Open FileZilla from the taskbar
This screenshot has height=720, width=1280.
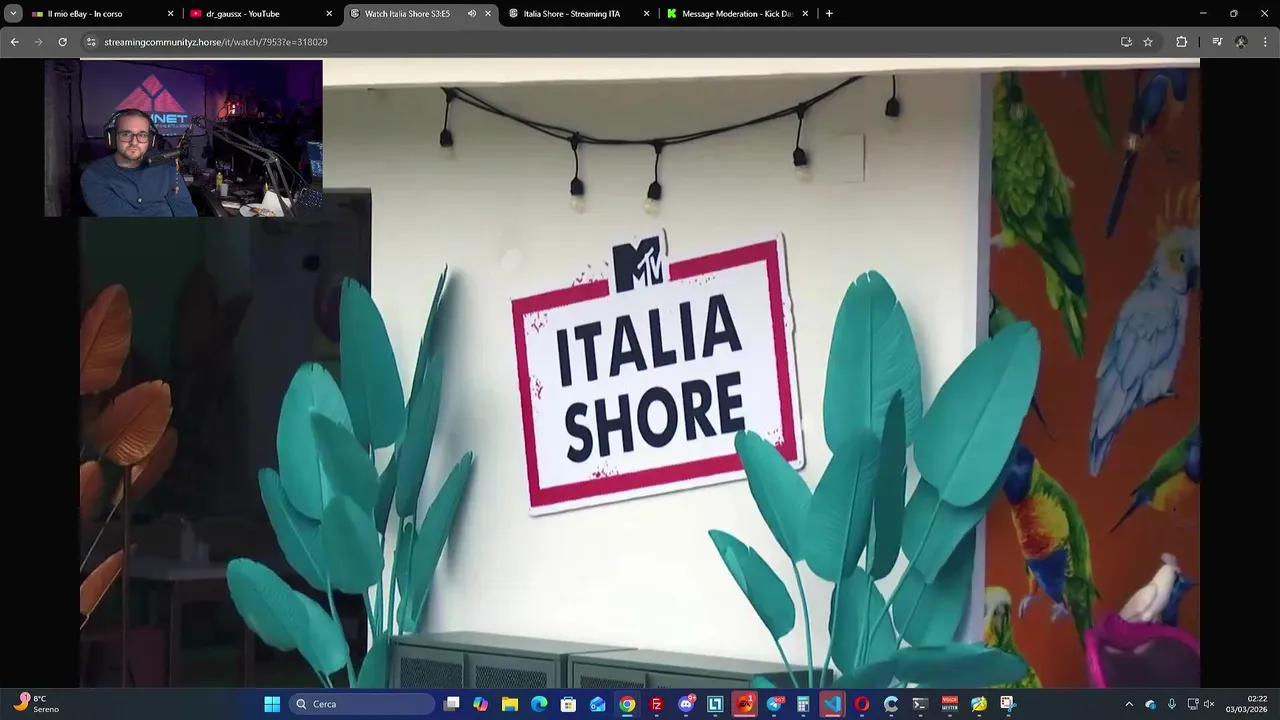pos(656,704)
